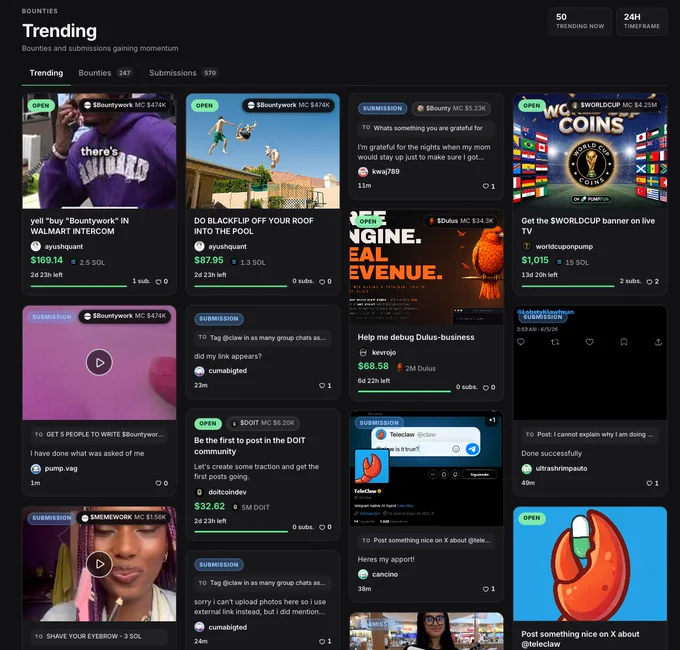The height and width of the screenshot is (650, 680).
Task: Click the 24H Timeframe box
Action: 641,21
